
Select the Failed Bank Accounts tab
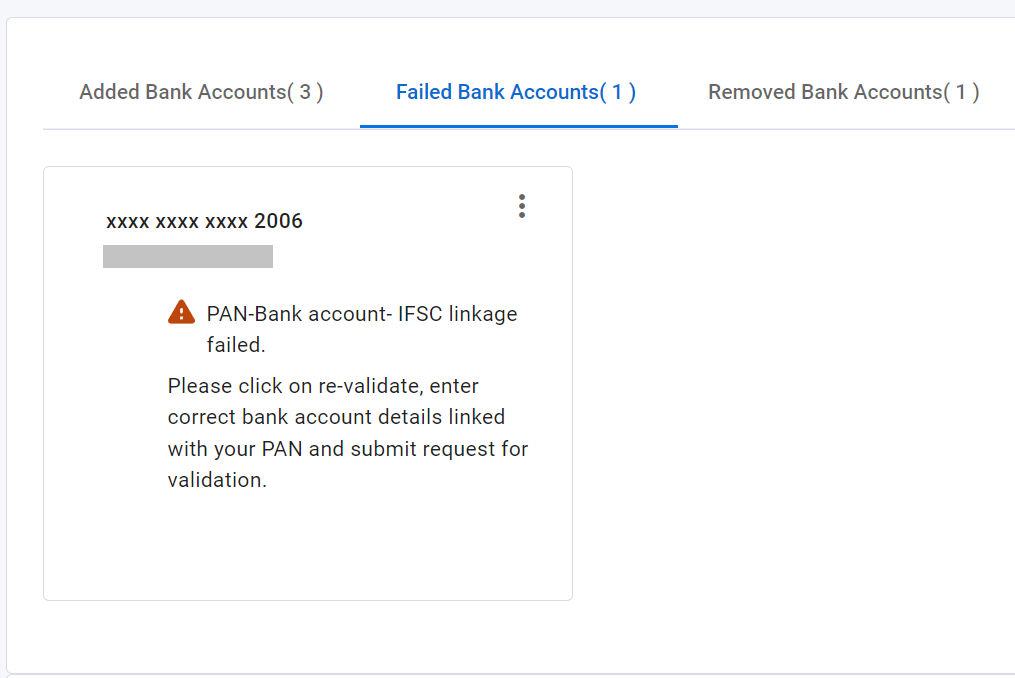[516, 92]
